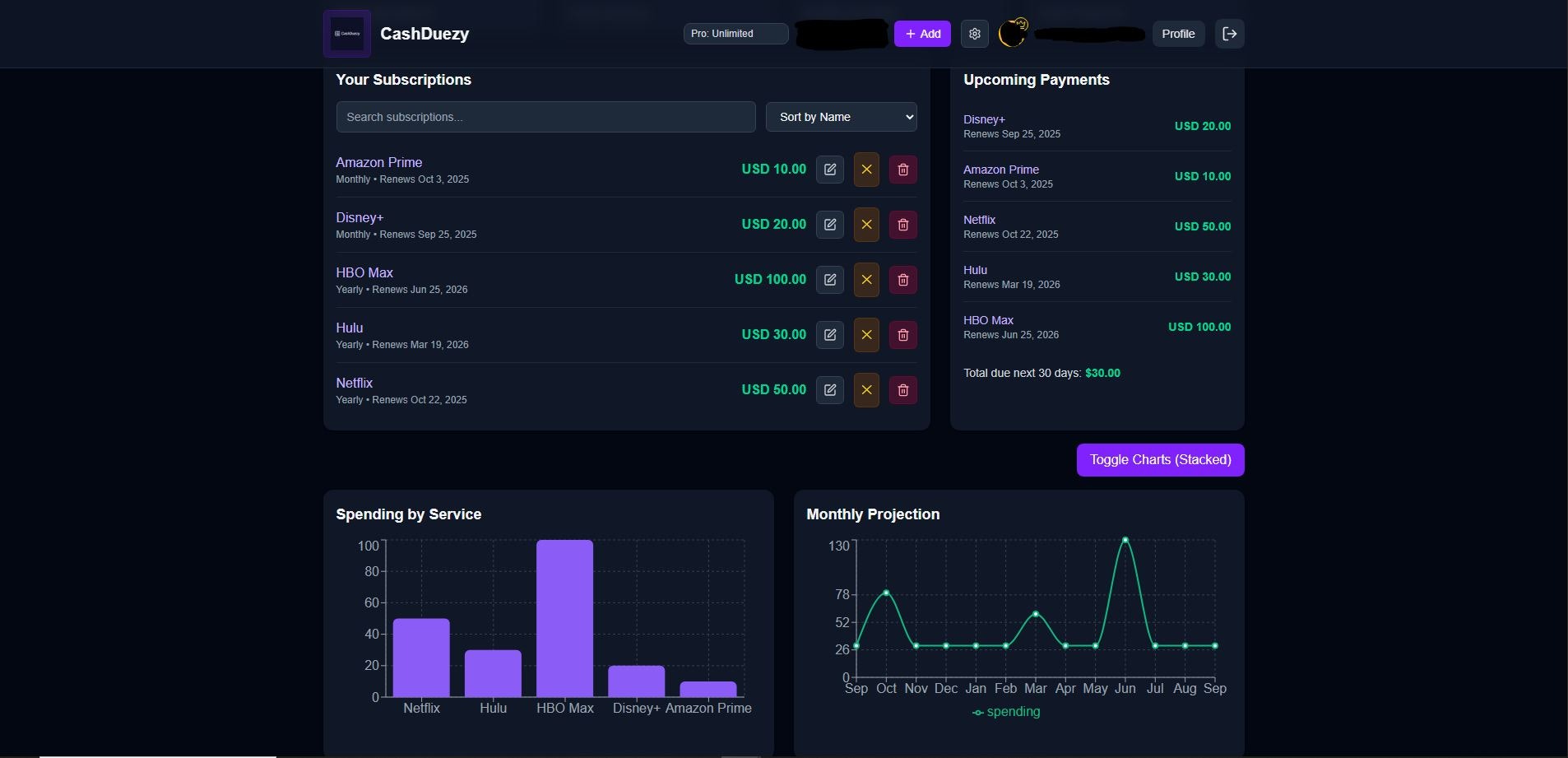Edit the Netflix subscription
This screenshot has height=758, width=1568.
830,390
